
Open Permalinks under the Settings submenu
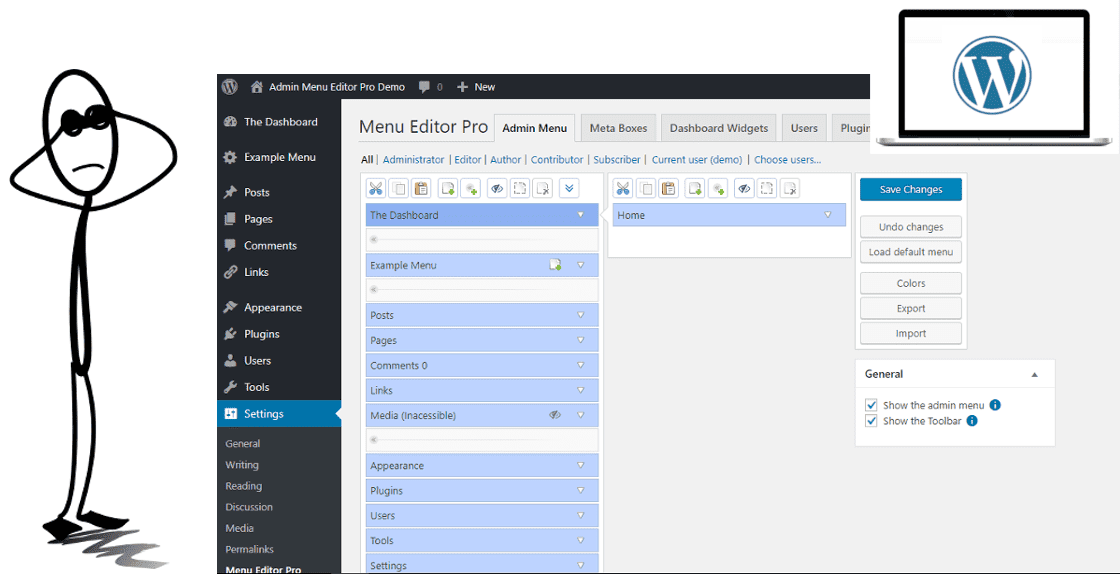pyautogui.click(x=249, y=549)
